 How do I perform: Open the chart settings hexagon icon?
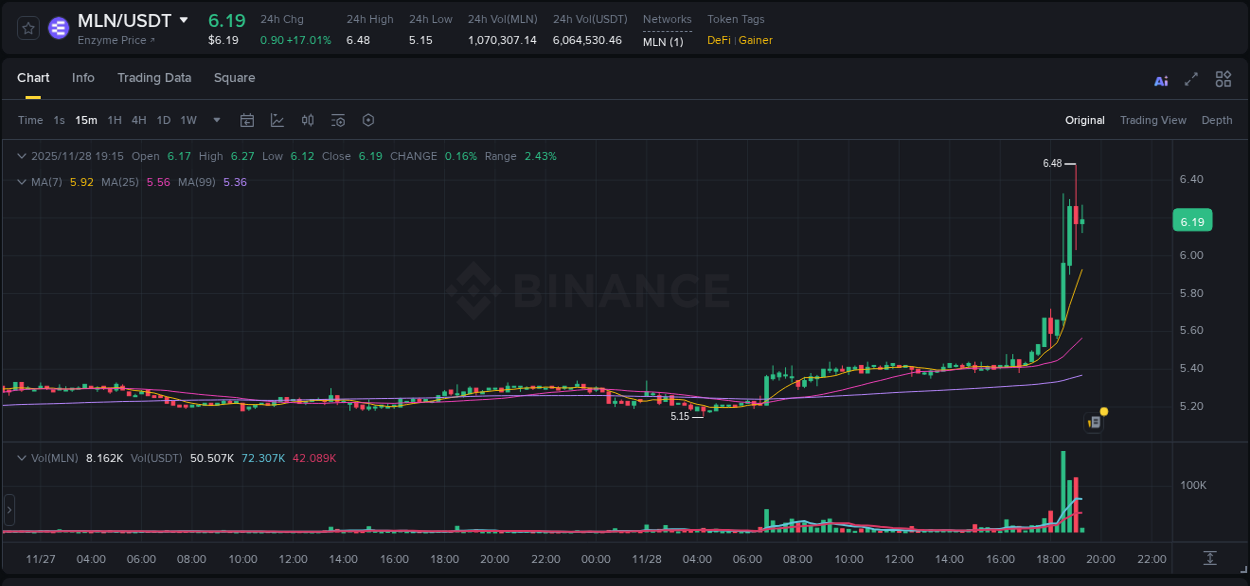pos(368,119)
